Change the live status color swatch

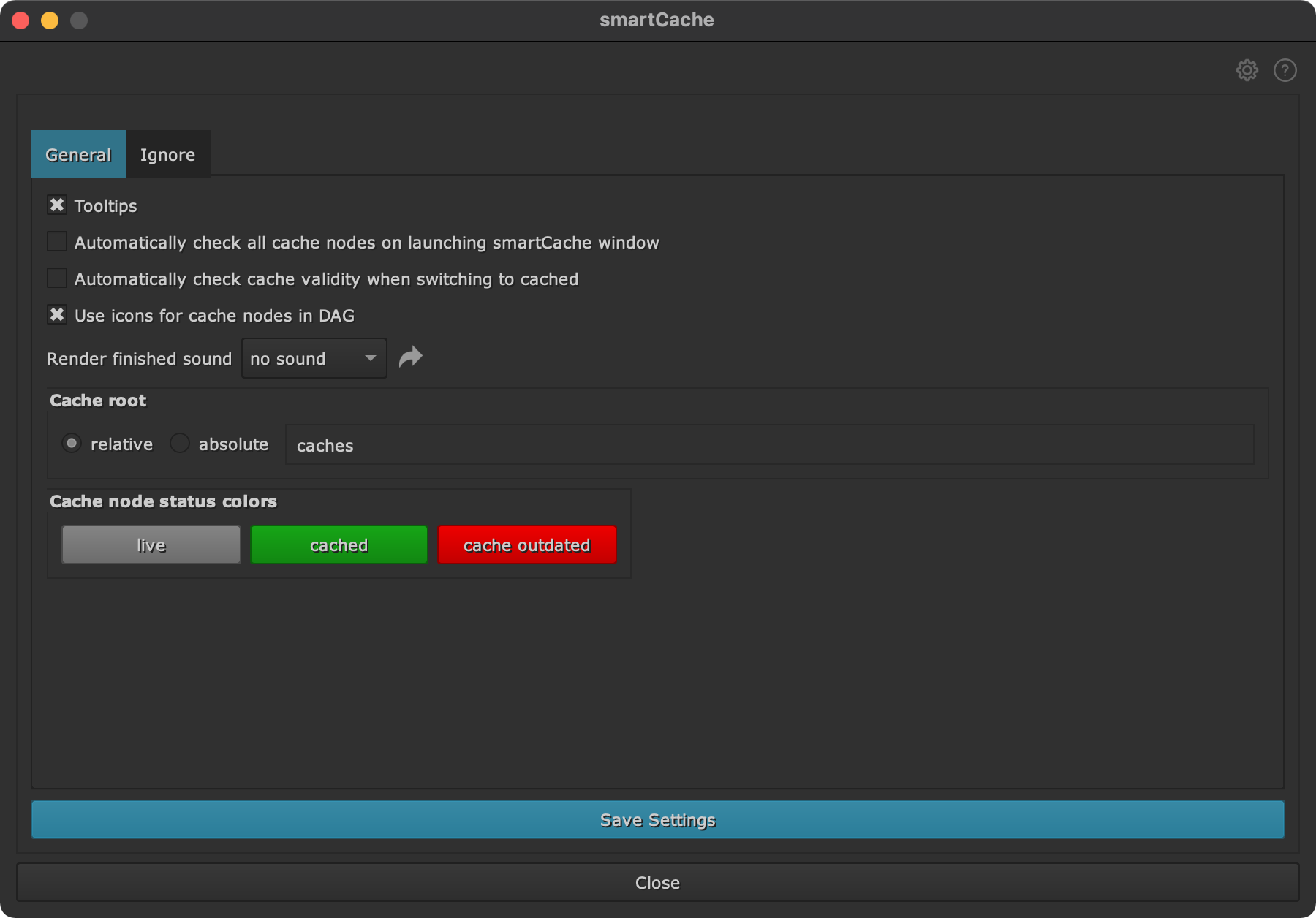[x=151, y=545]
